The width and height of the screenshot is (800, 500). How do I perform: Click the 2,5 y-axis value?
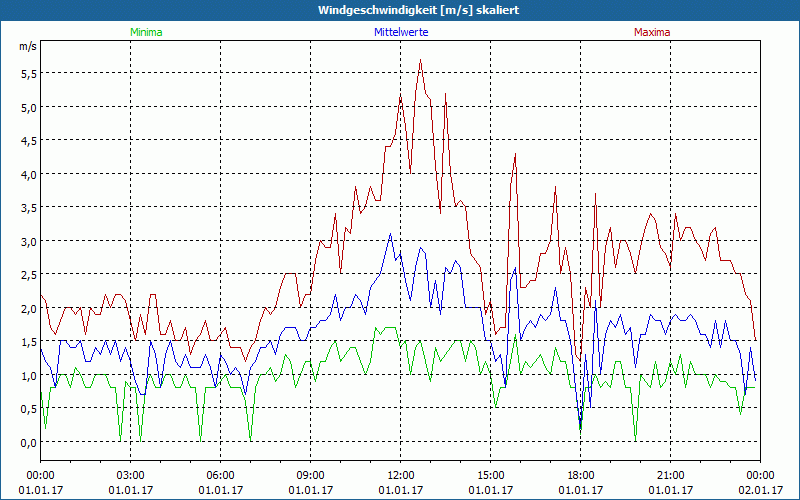[x=29, y=275]
